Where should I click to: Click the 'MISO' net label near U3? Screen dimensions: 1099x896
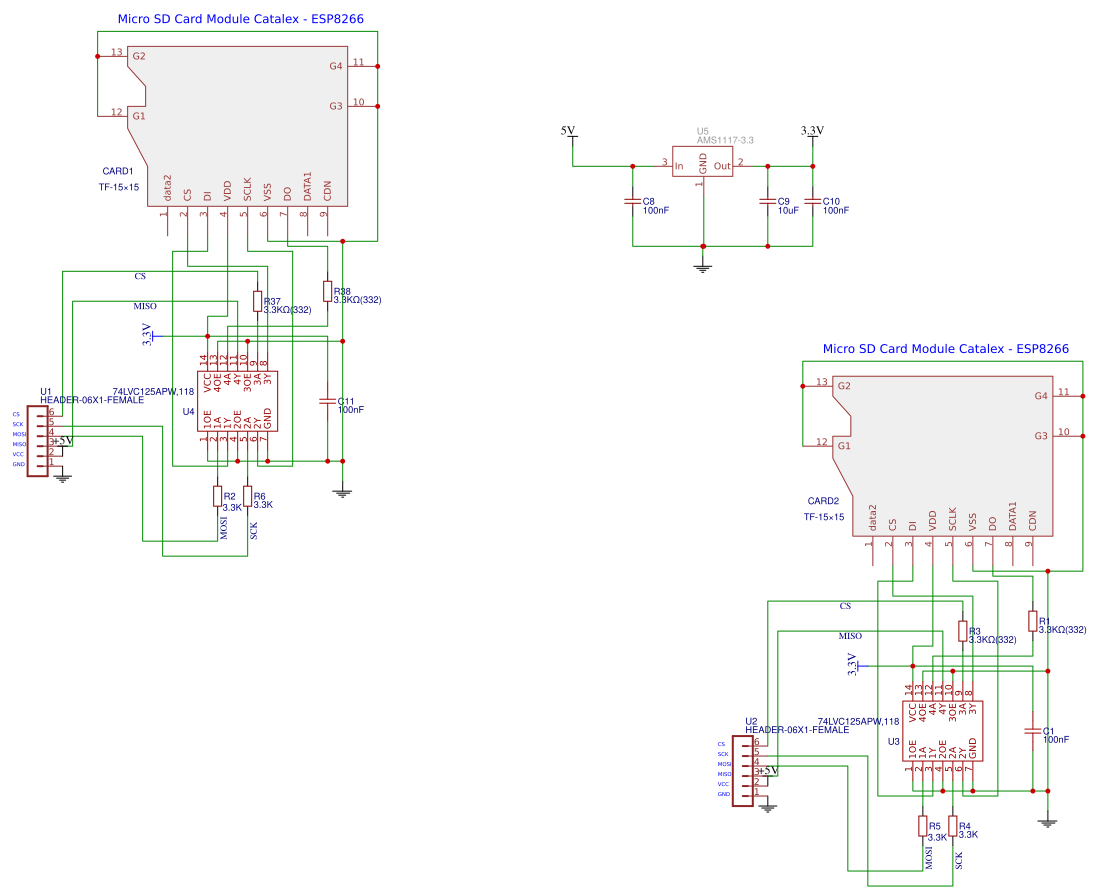[x=850, y=636]
